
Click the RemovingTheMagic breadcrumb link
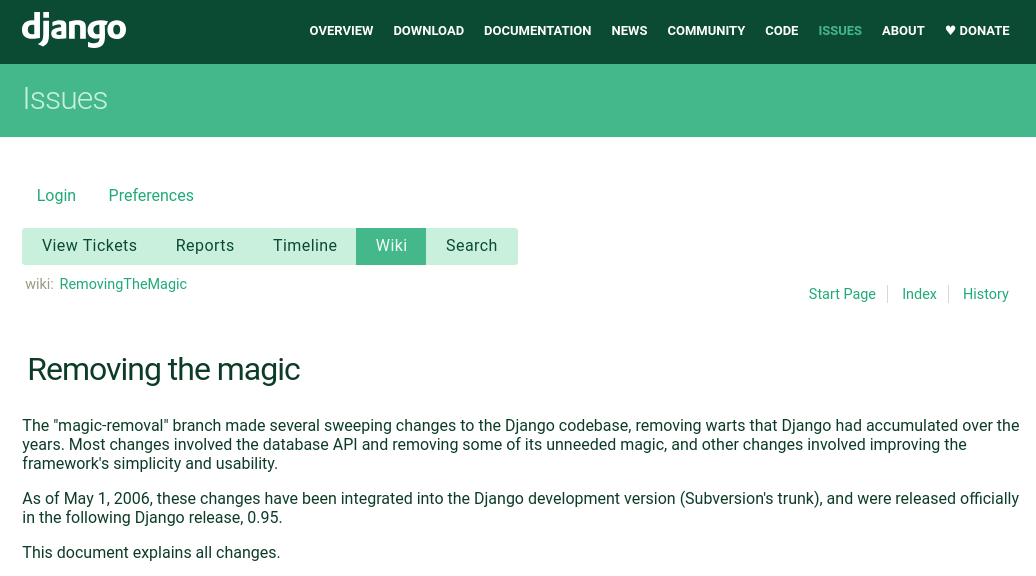click(123, 284)
